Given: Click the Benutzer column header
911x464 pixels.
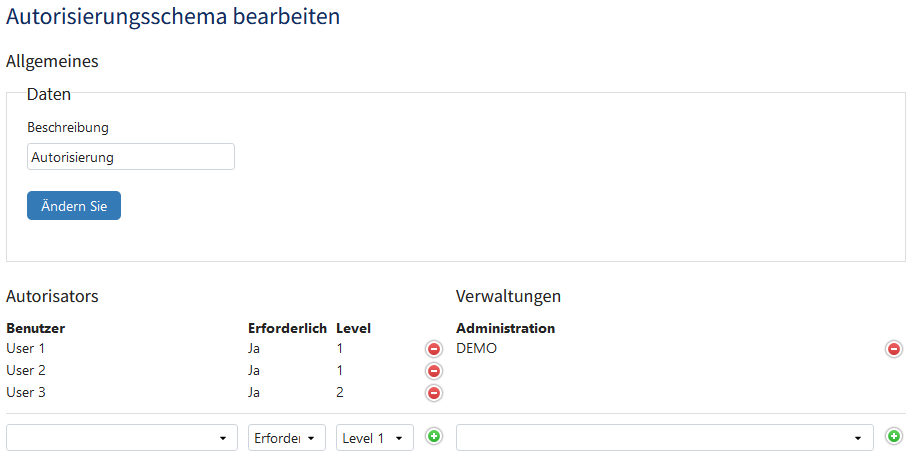Looking at the screenshot, I should click(35, 328).
